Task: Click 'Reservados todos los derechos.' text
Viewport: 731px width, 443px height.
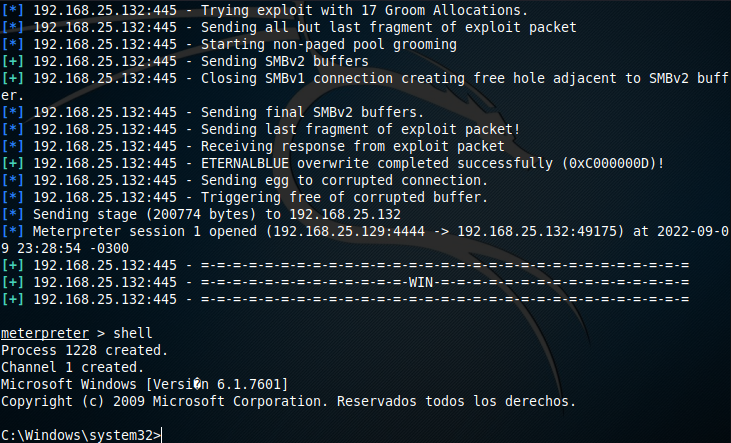Action: 456,401
